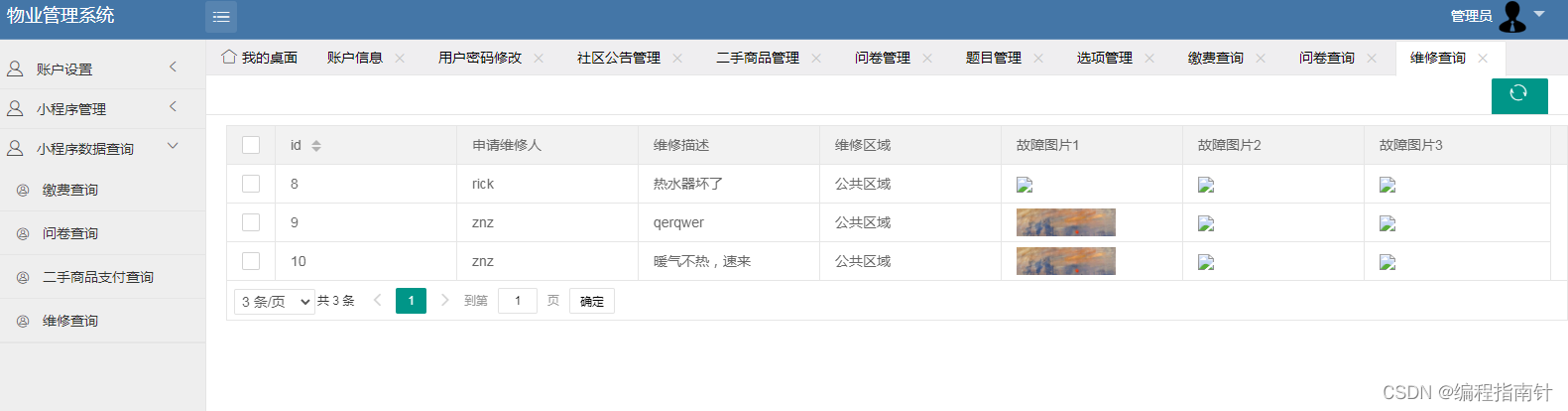Open the 3 条/页 page size dropdown
This screenshot has width=1568, height=411.
pos(275,301)
